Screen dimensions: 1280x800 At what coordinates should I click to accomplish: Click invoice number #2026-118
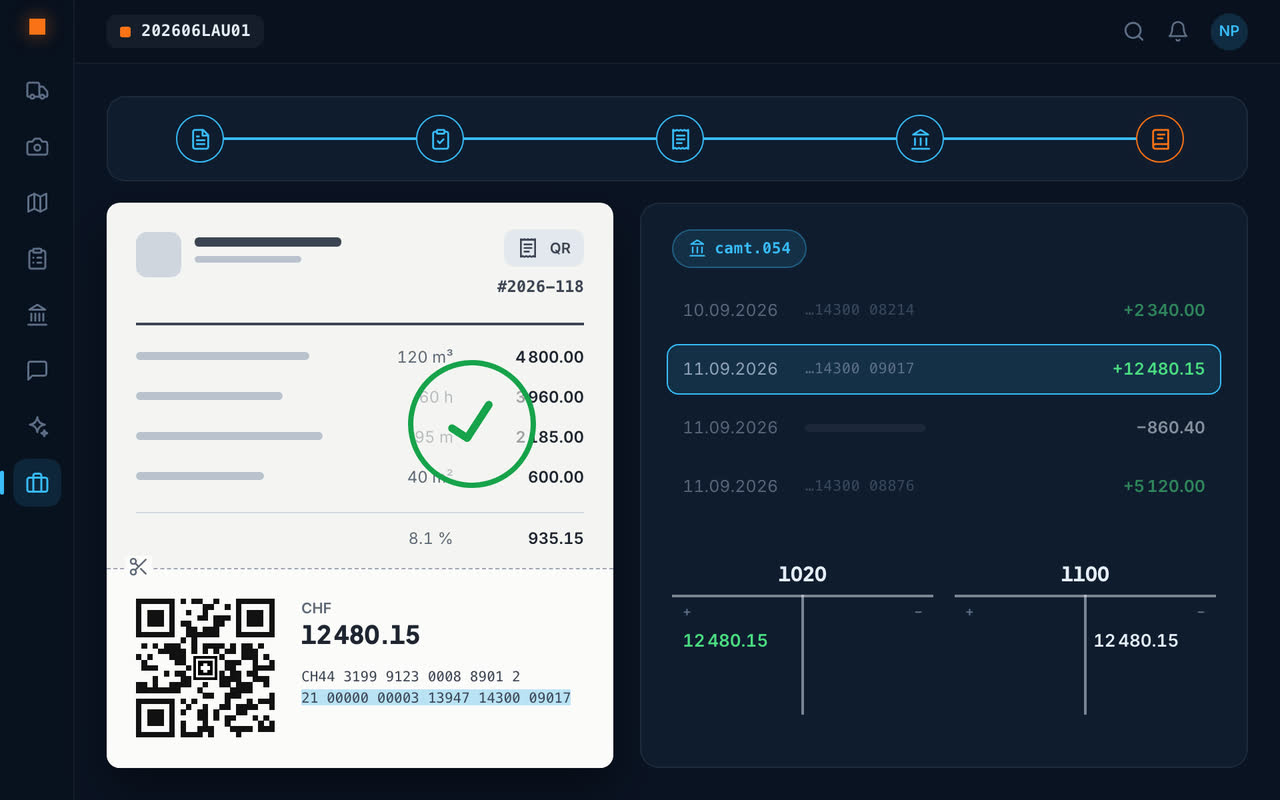(x=540, y=287)
